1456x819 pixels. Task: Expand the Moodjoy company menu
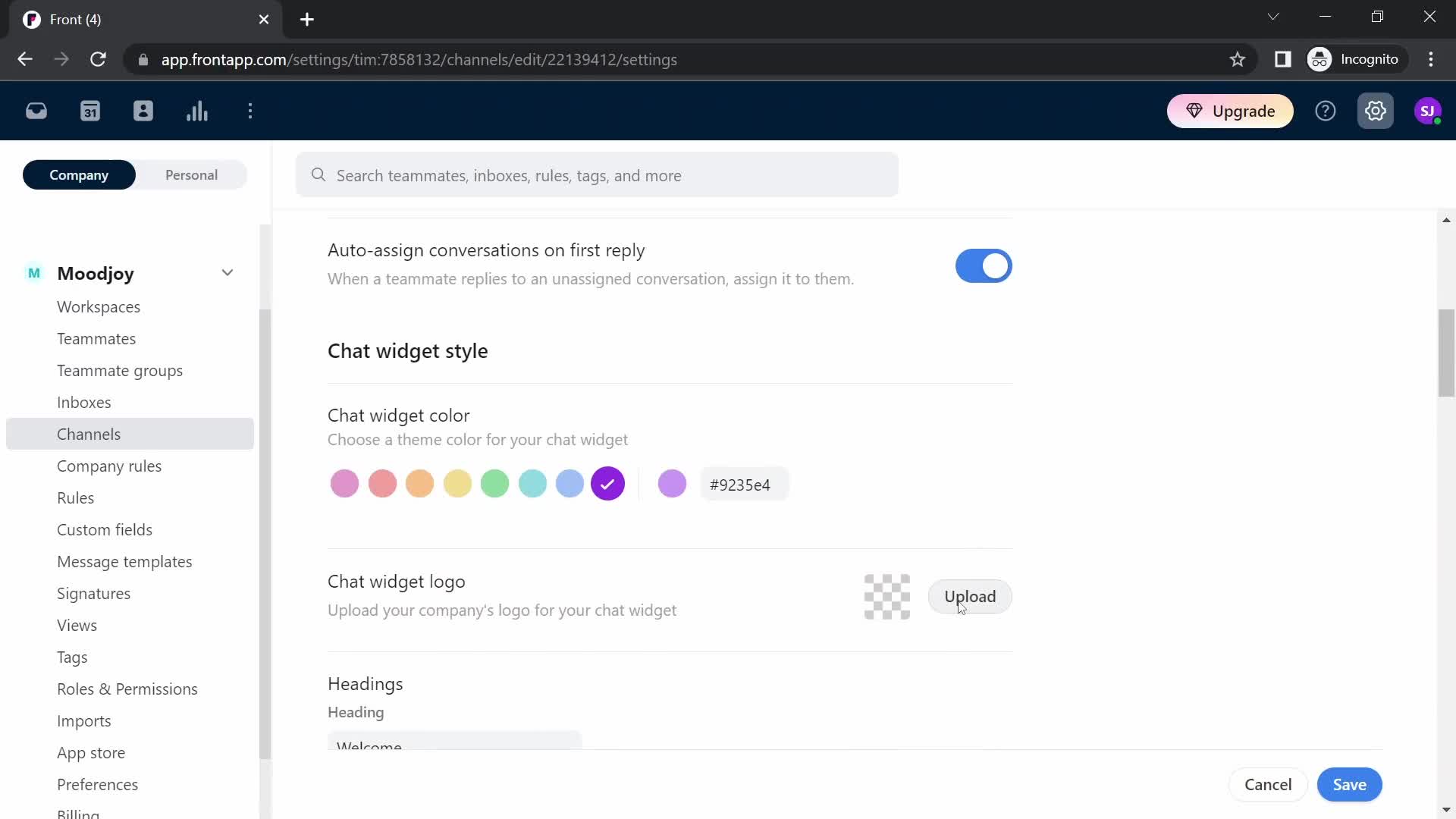click(x=228, y=272)
